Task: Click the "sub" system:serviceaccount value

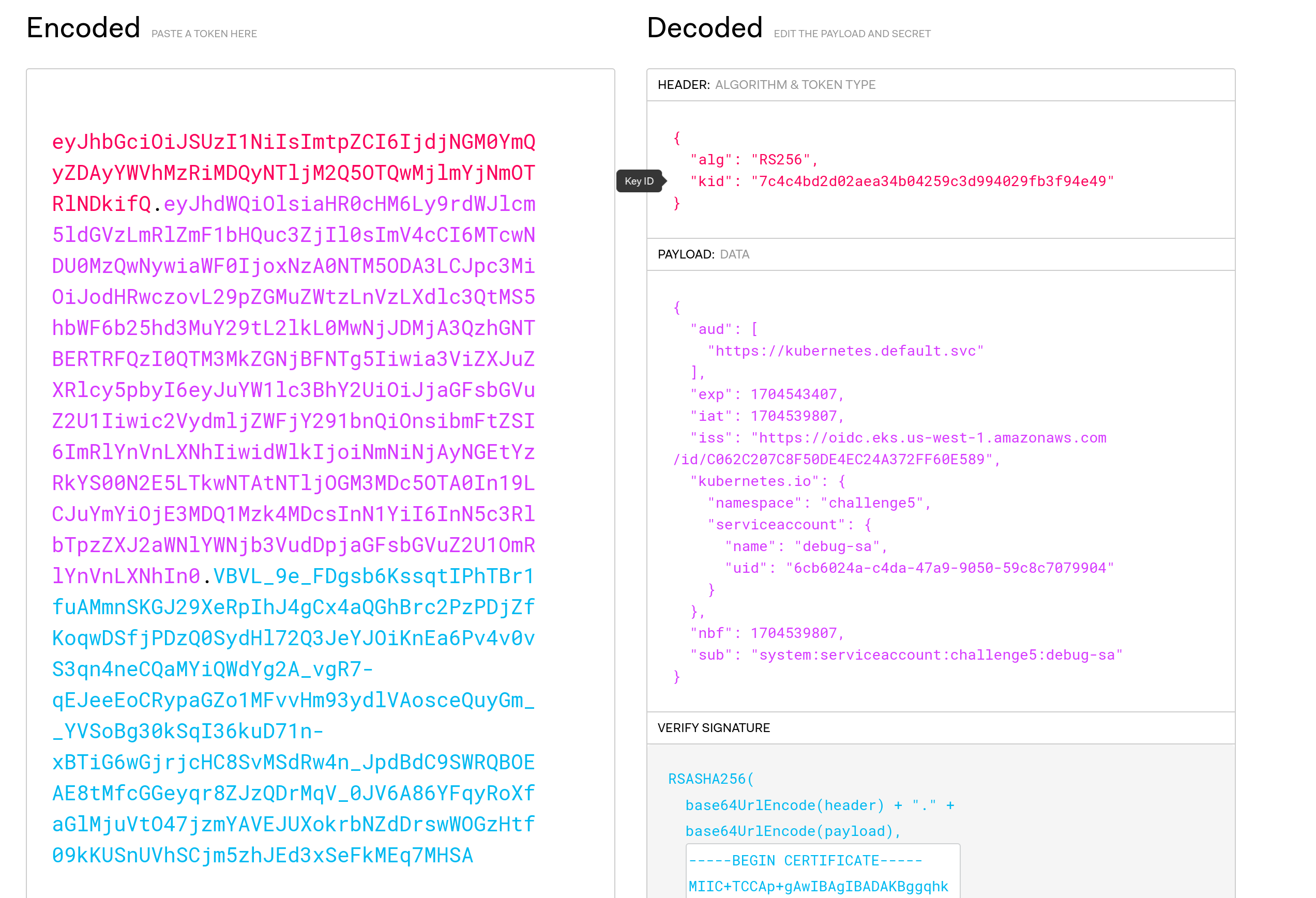Action: (x=936, y=655)
